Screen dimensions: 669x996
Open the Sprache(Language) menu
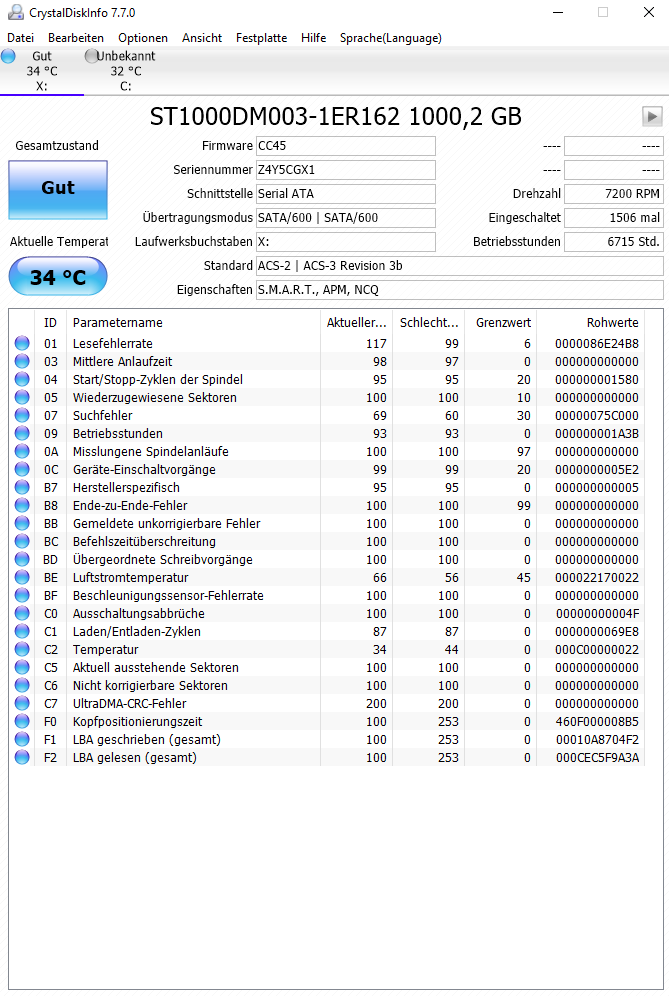391,38
